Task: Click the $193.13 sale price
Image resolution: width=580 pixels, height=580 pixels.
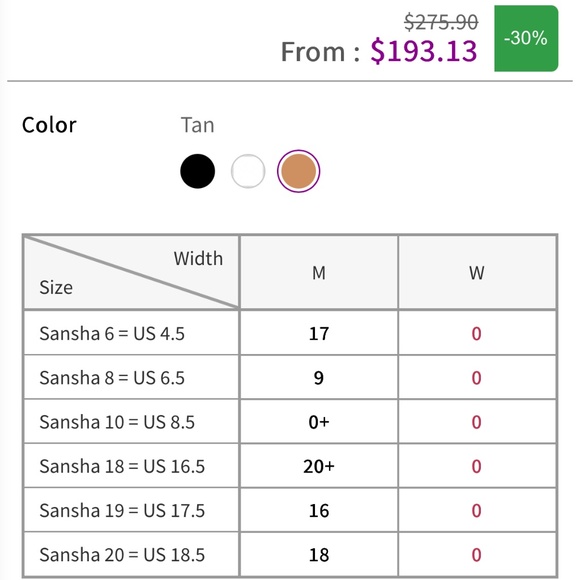Action: point(424,51)
